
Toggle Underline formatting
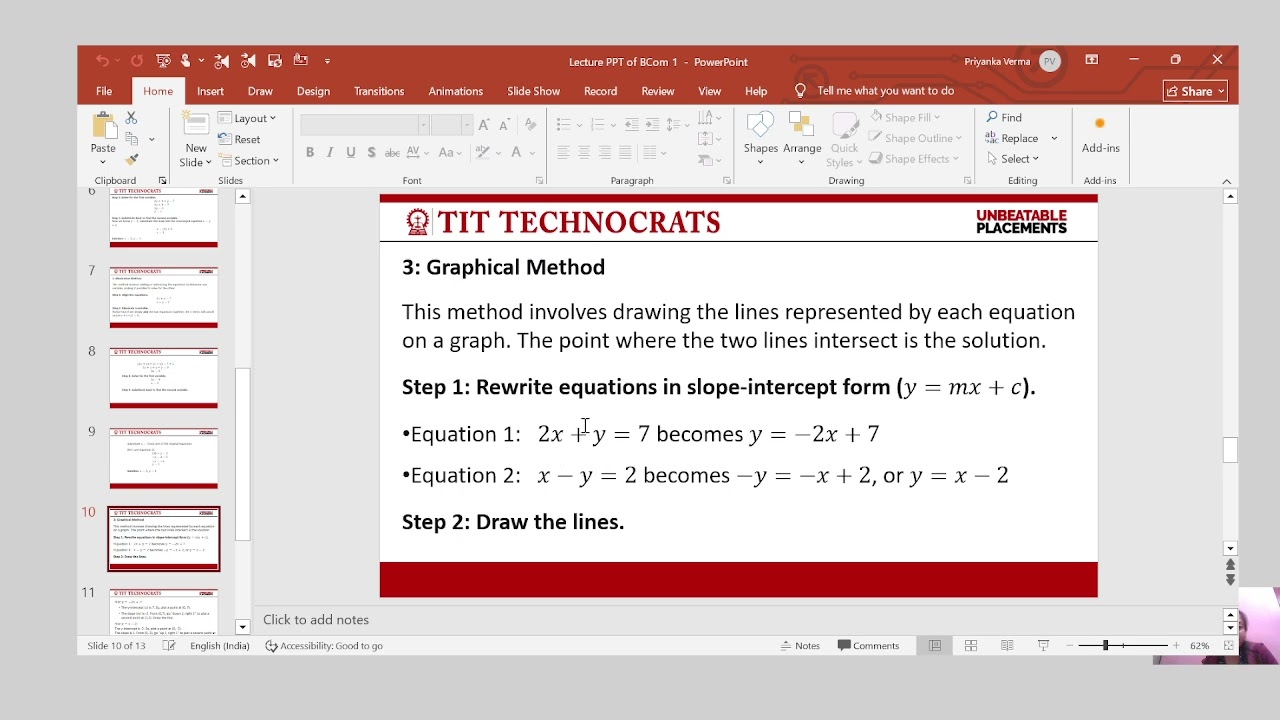pyautogui.click(x=350, y=152)
